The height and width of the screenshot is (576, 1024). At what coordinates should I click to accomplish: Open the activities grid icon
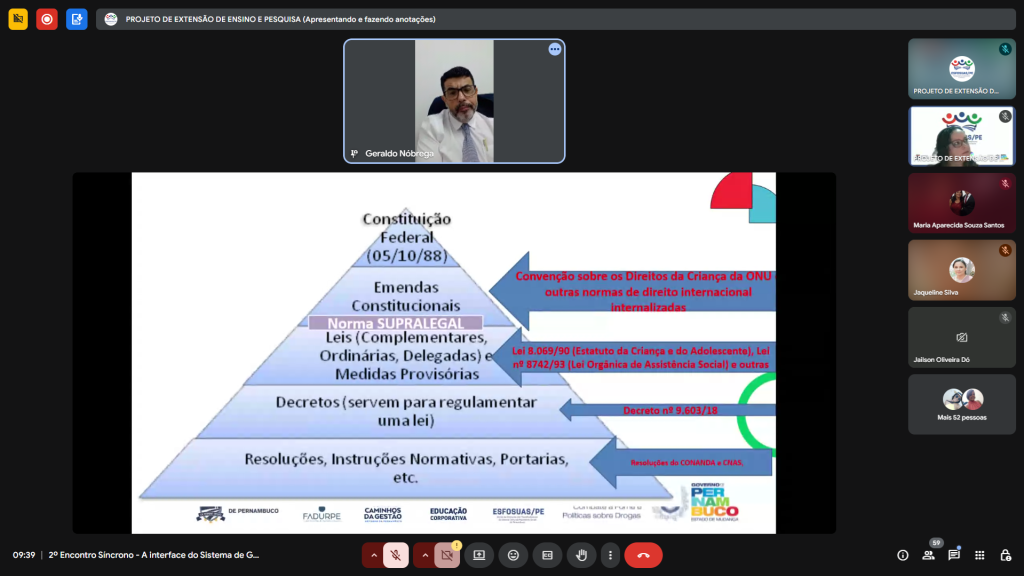click(x=980, y=555)
